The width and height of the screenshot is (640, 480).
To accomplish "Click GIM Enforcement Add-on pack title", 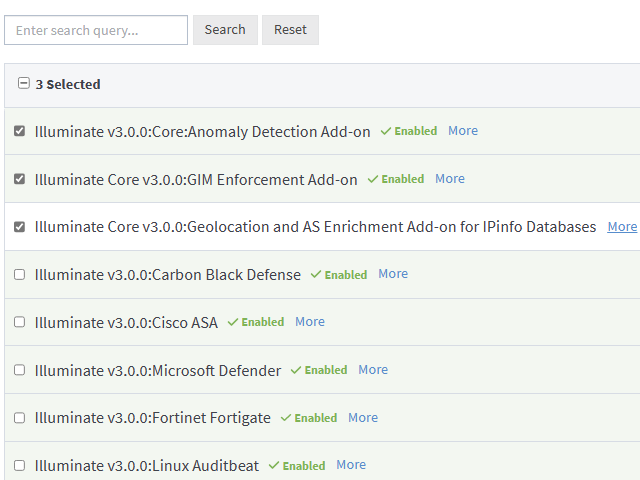I will coord(196,180).
